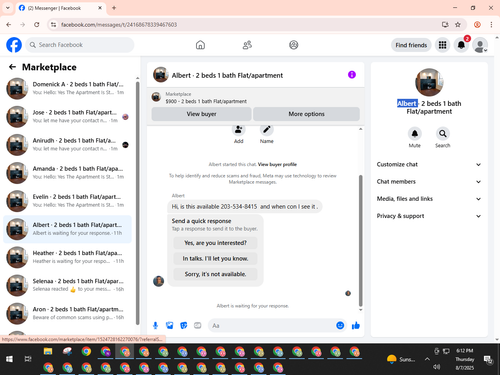Viewport: 500px width, 375px height.
Task: Click the Add people icon
Action: (239, 130)
